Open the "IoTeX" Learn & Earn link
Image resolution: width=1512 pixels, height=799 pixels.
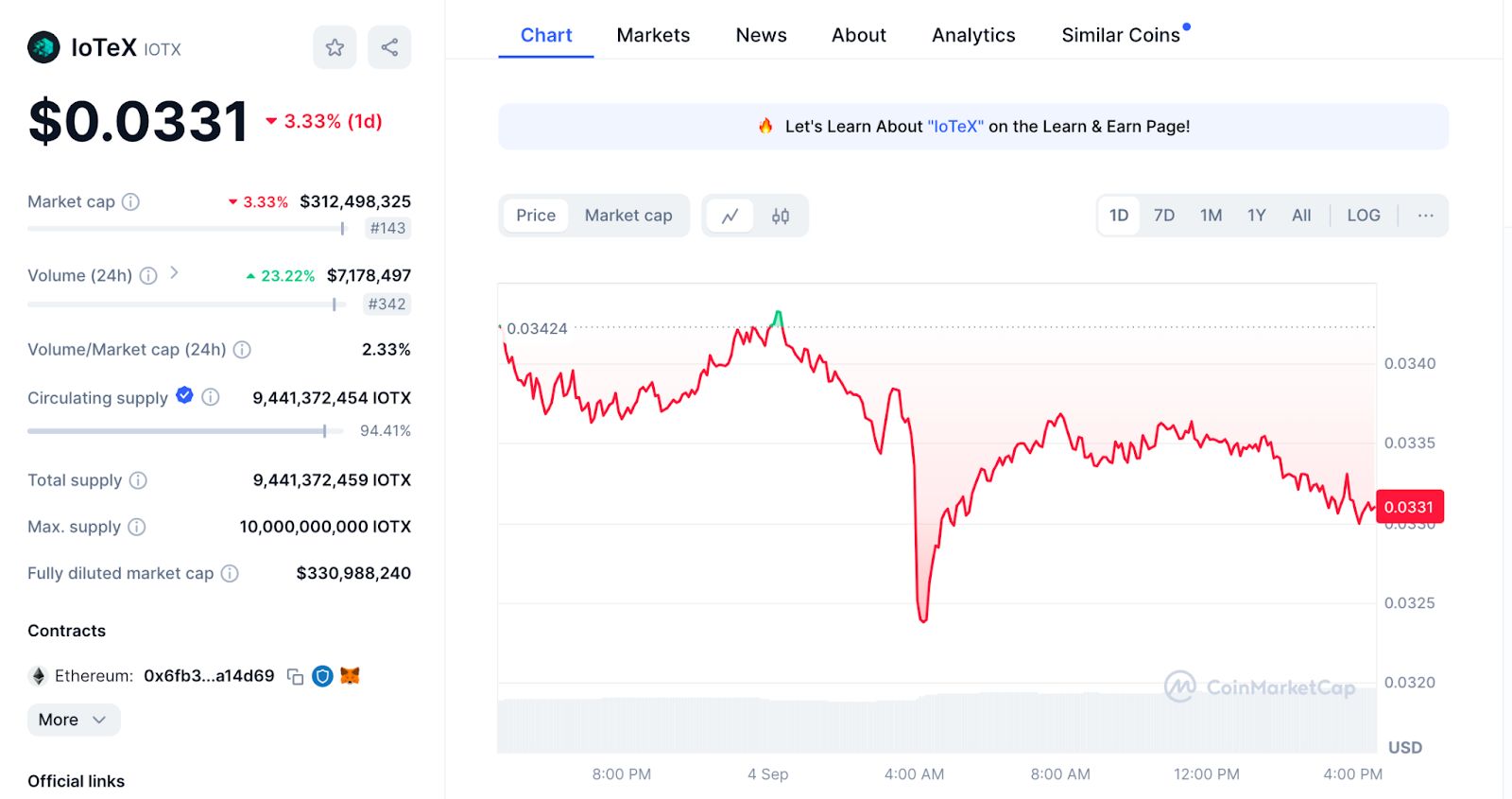(955, 127)
